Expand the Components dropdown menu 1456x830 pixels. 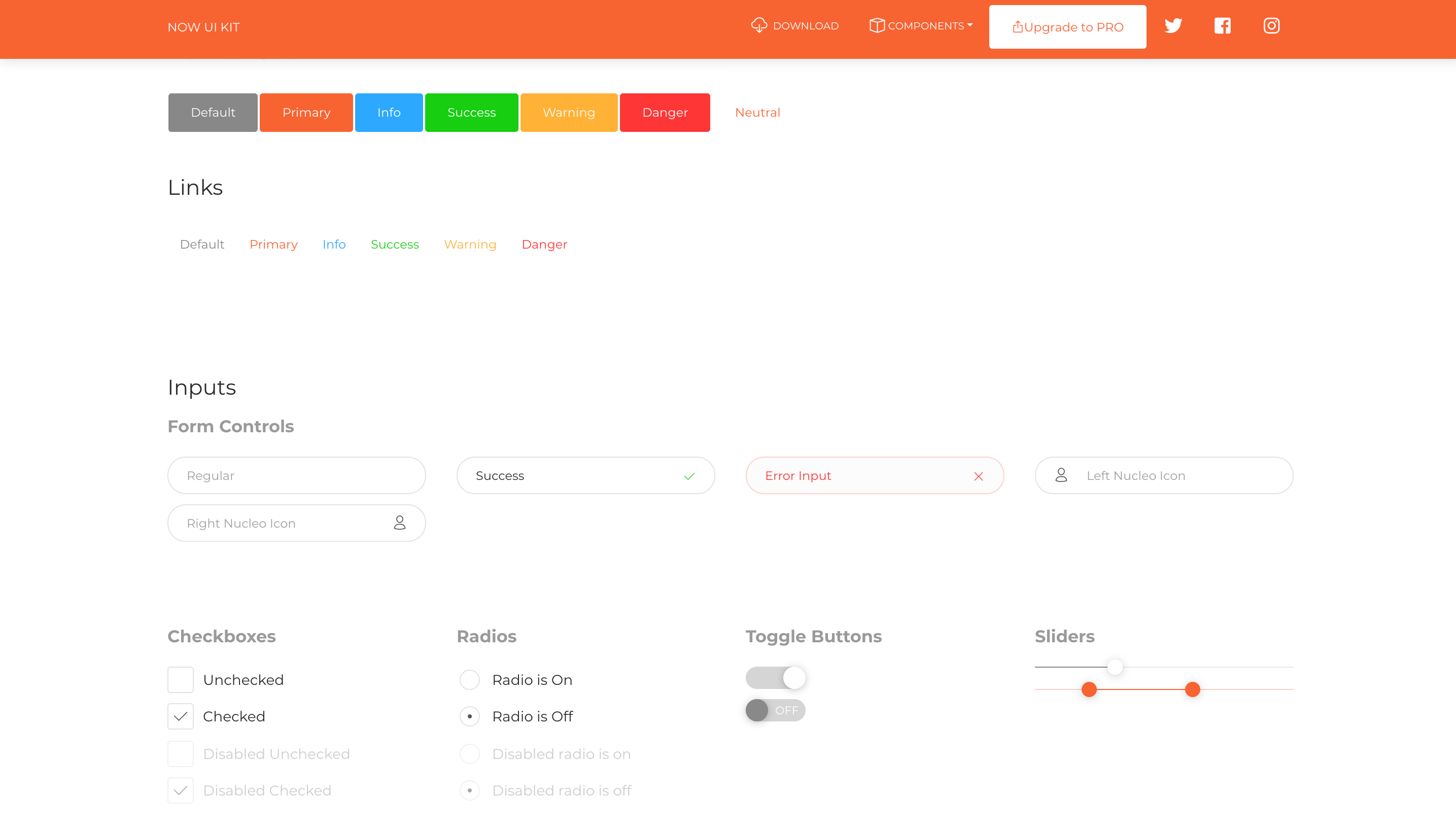(x=921, y=26)
